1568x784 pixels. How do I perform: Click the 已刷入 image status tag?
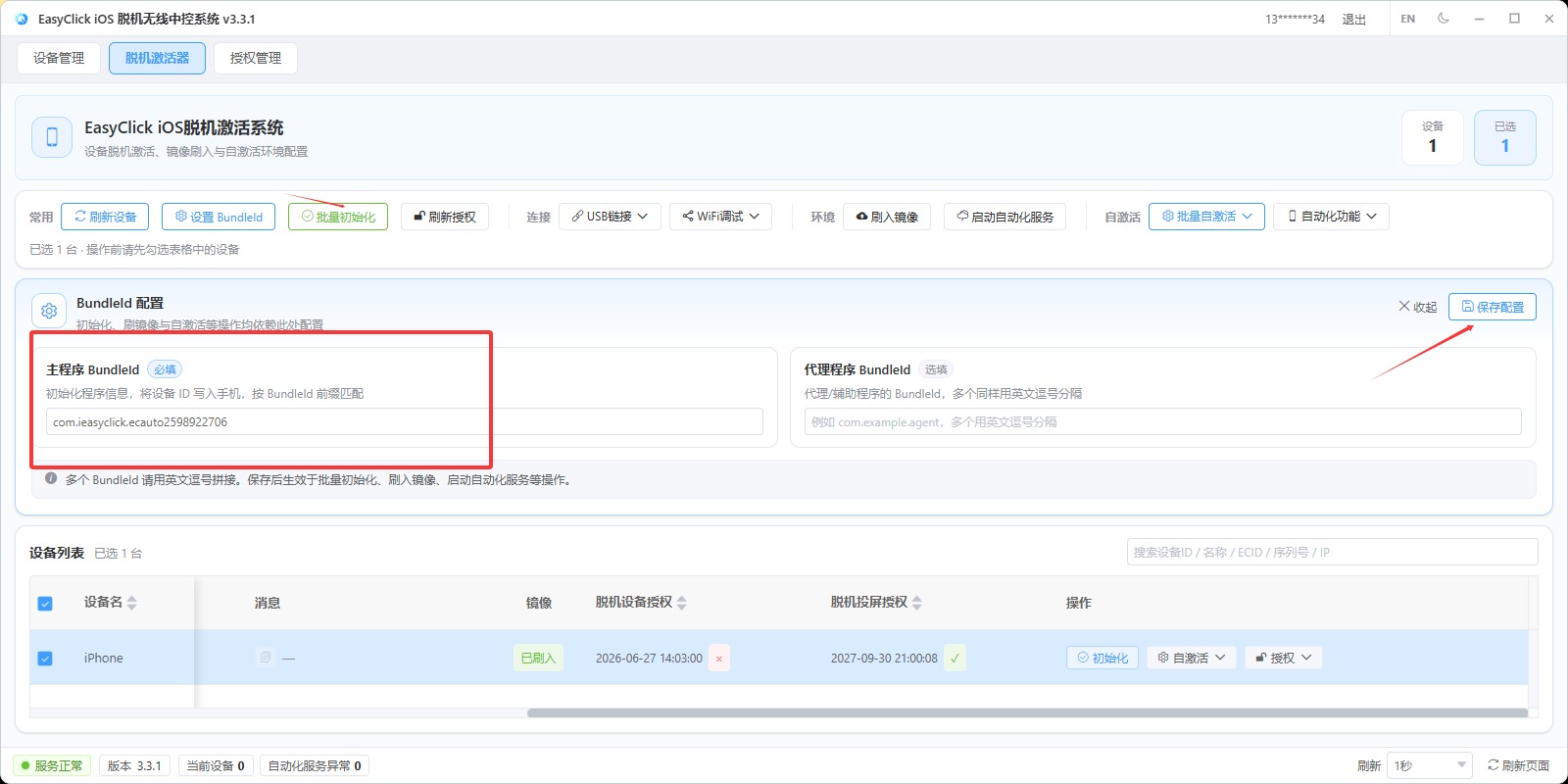(538, 658)
